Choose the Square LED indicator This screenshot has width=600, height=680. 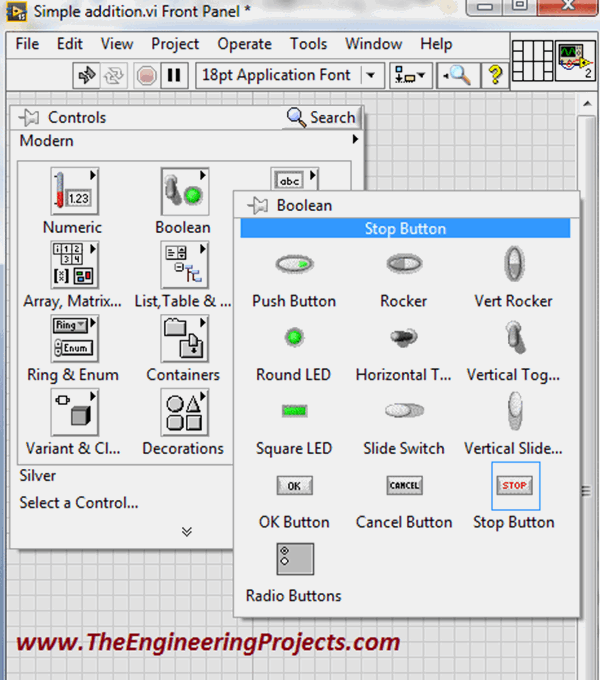[294, 411]
